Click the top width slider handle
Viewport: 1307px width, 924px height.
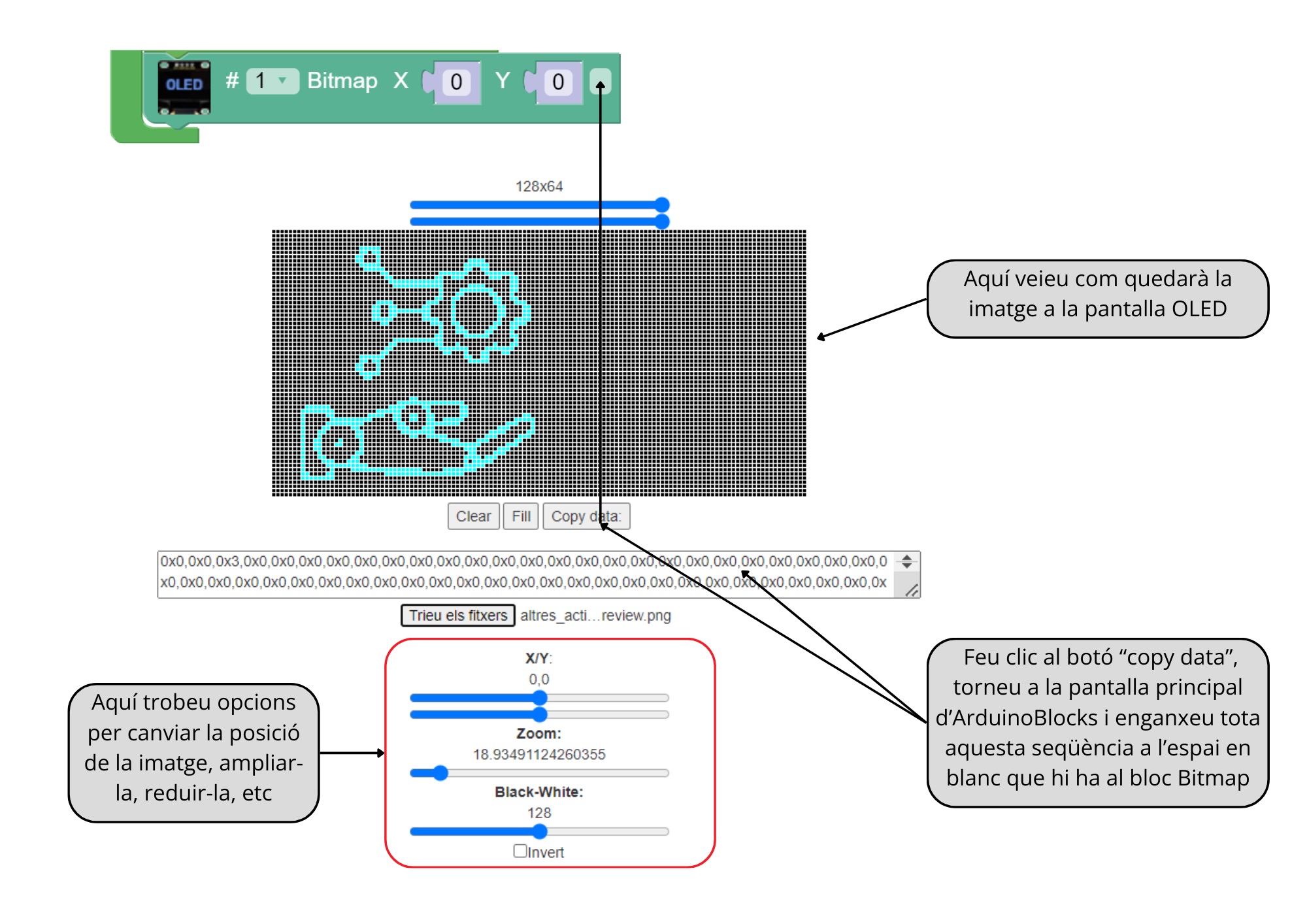point(662,205)
